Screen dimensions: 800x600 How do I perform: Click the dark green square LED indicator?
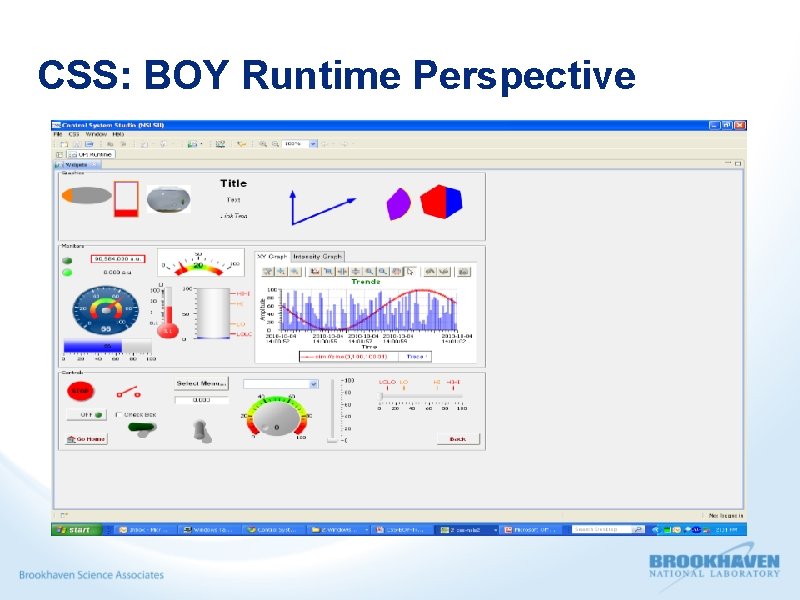[67, 260]
